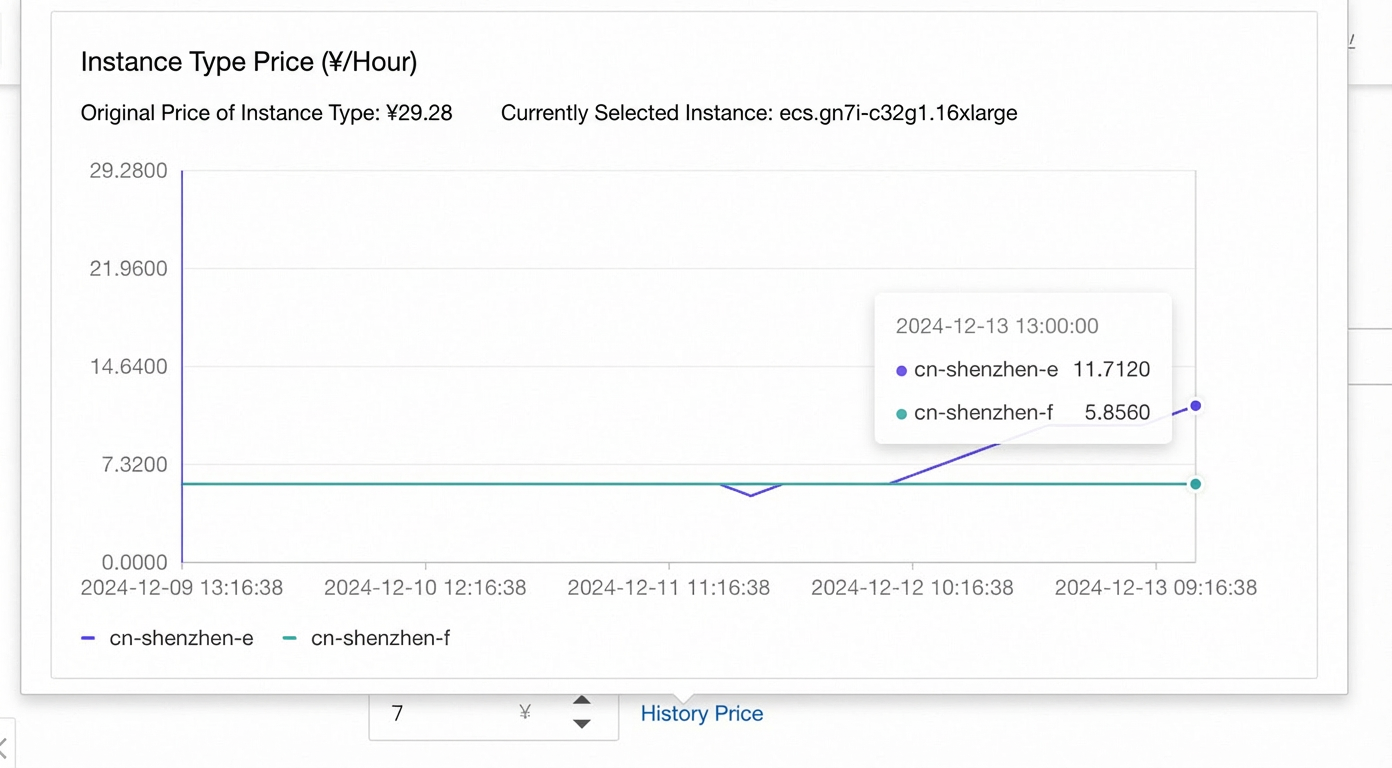Toggle the cn-shenzhen-e legend series

167,638
